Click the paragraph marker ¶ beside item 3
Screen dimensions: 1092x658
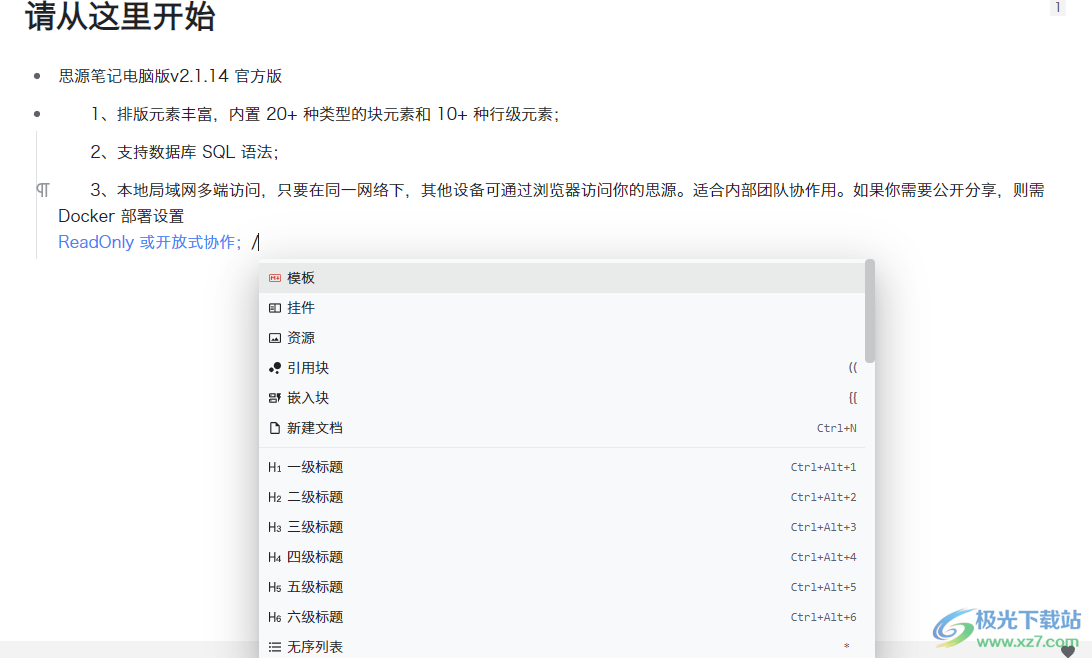pyautogui.click(x=41, y=189)
